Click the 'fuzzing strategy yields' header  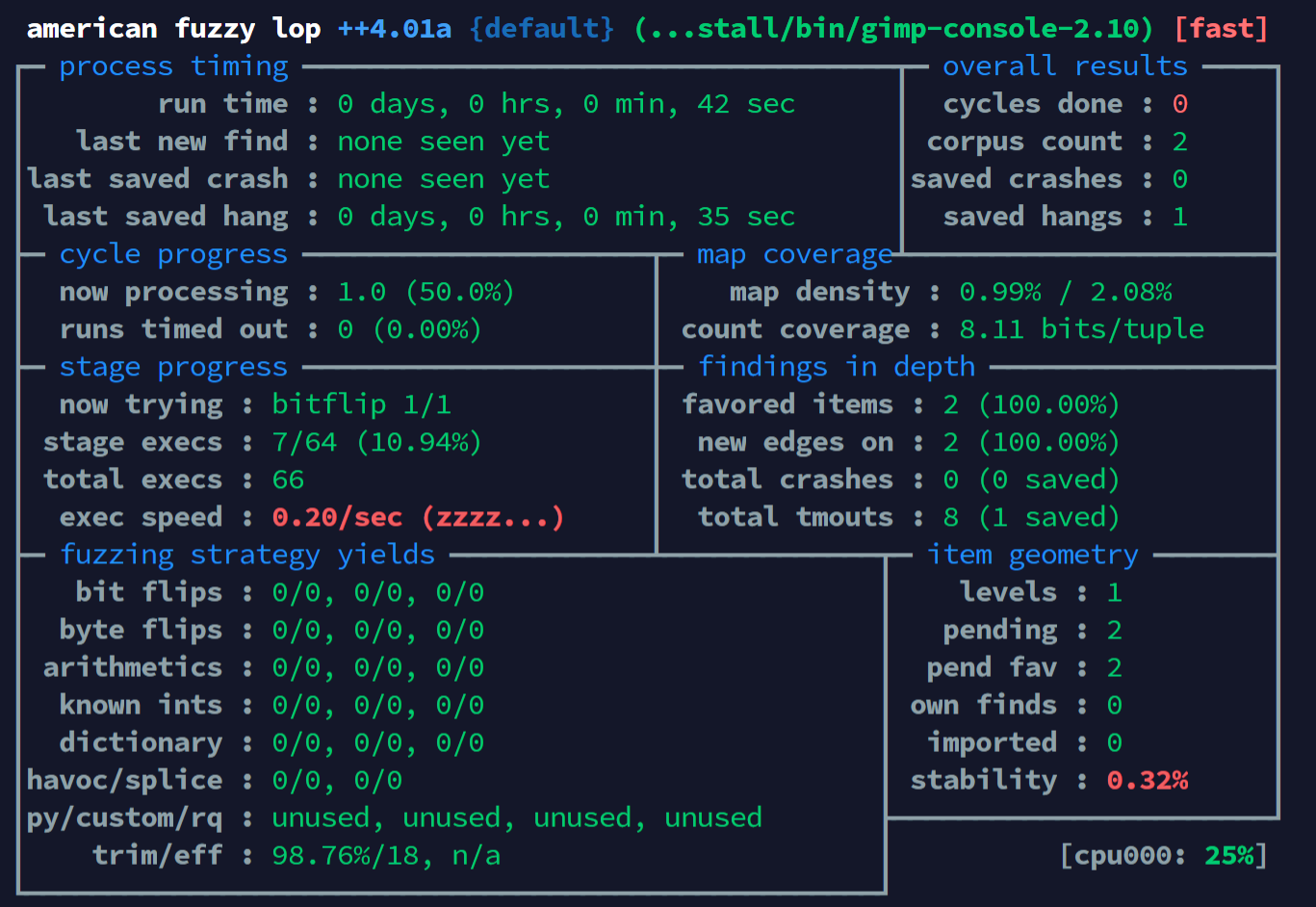247,555
